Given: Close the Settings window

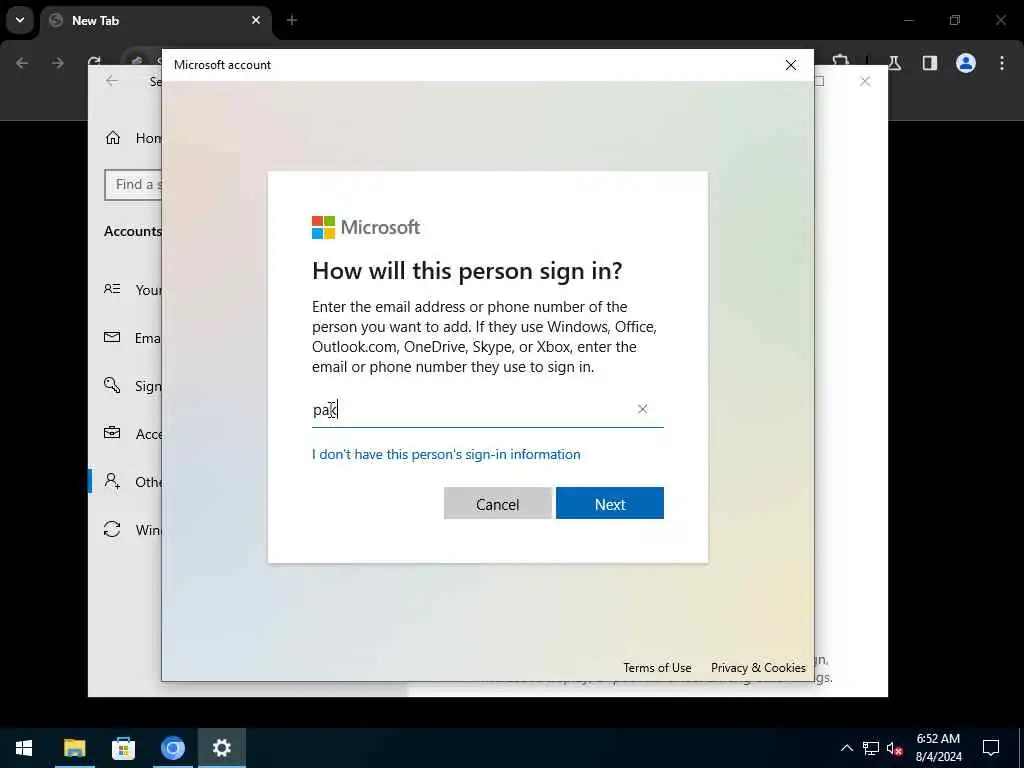Looking at the screenshot, I should coord(865,82).
